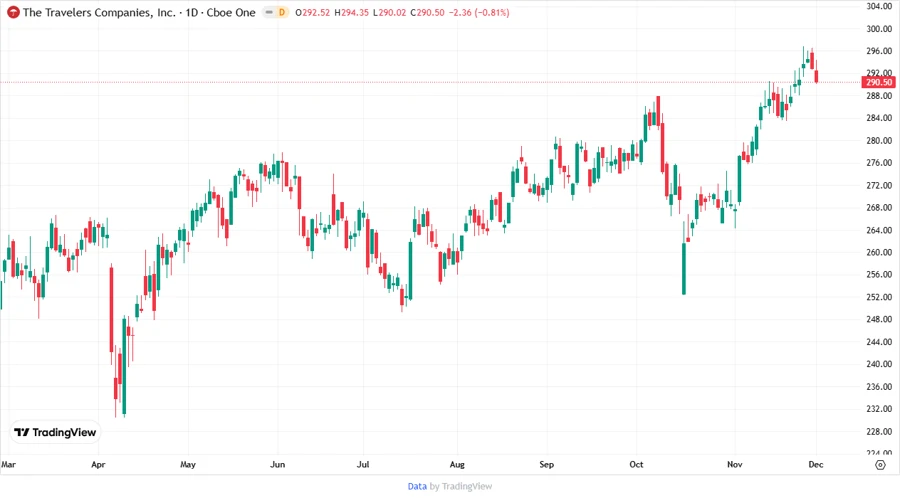Click the 'Mar' label on time axis
Viewport: 900px width, 498px height.
tap(9, 464)
